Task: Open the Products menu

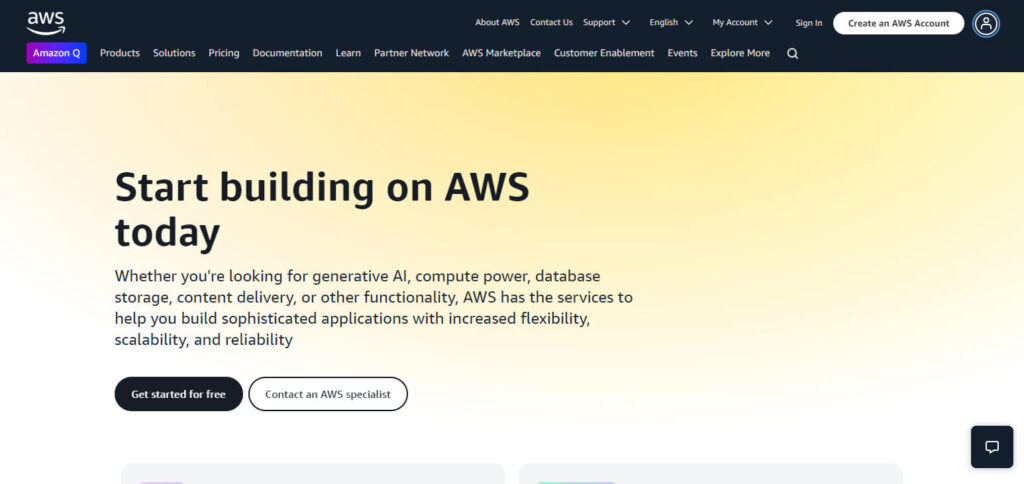Action: click(x=120, y=53)
